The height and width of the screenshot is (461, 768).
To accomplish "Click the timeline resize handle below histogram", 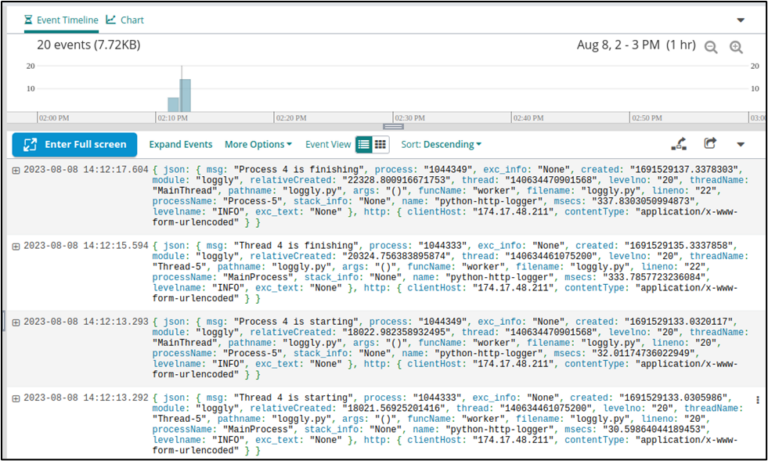I will click(394, 126).
